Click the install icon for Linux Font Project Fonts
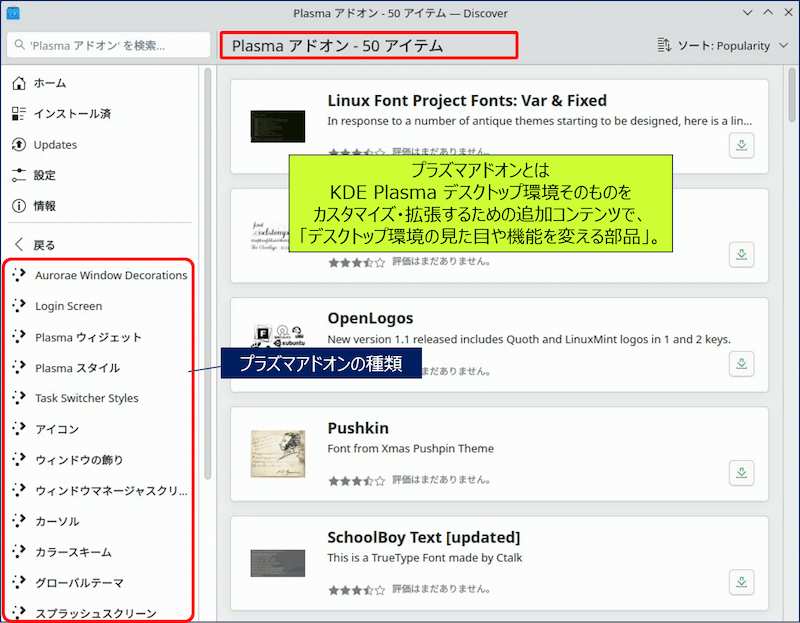This screenshot has height=623, width=800. click(x=741, y=145)
